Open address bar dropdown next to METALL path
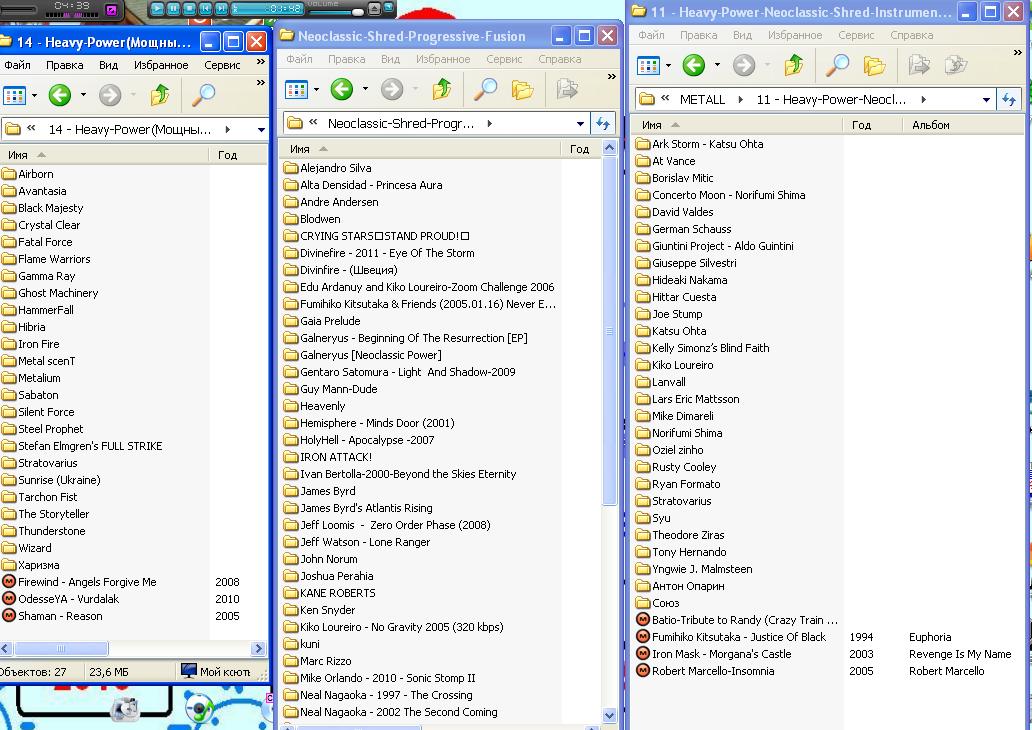1032x730 pixels. click(x=986, y=100)
